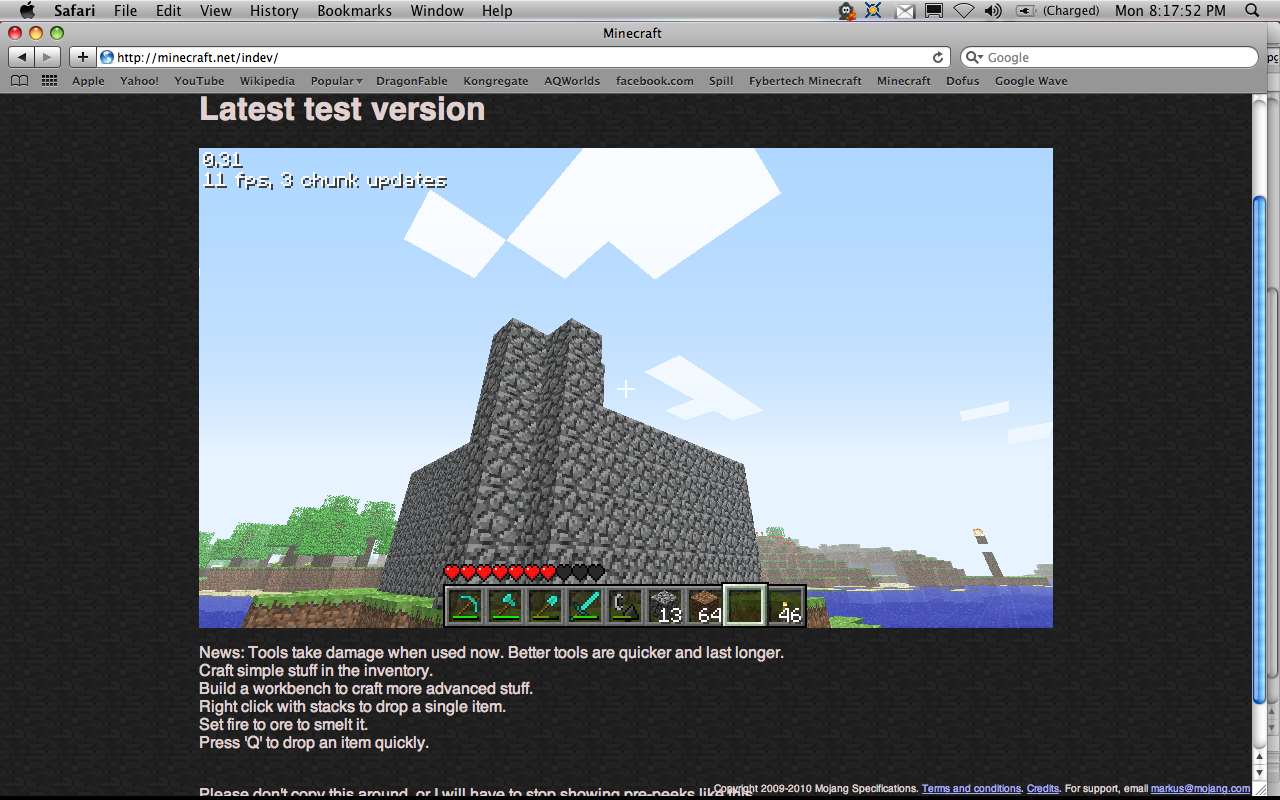Click the "Latest test version" heading
Viewport: 1280px width, 800px height.
coord(342,109)
